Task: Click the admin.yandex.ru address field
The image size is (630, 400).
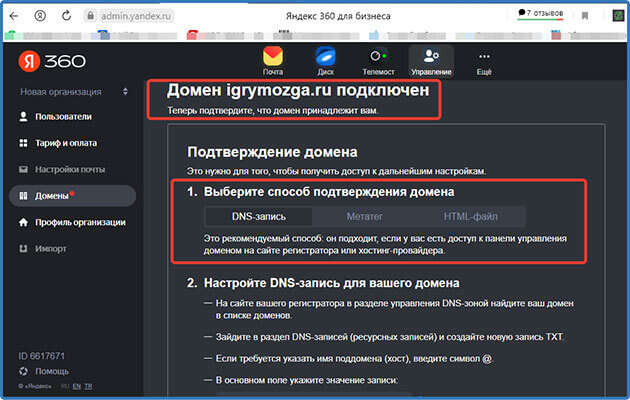Action: pyautogui.click(x=136, y=16)
